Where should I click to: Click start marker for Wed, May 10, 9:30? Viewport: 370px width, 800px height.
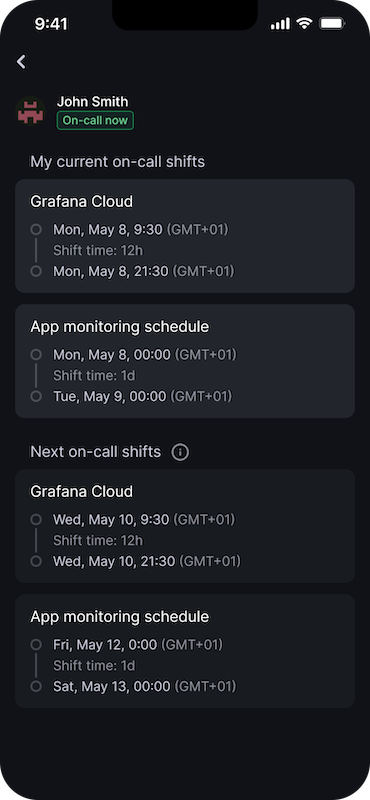[36, 519]
